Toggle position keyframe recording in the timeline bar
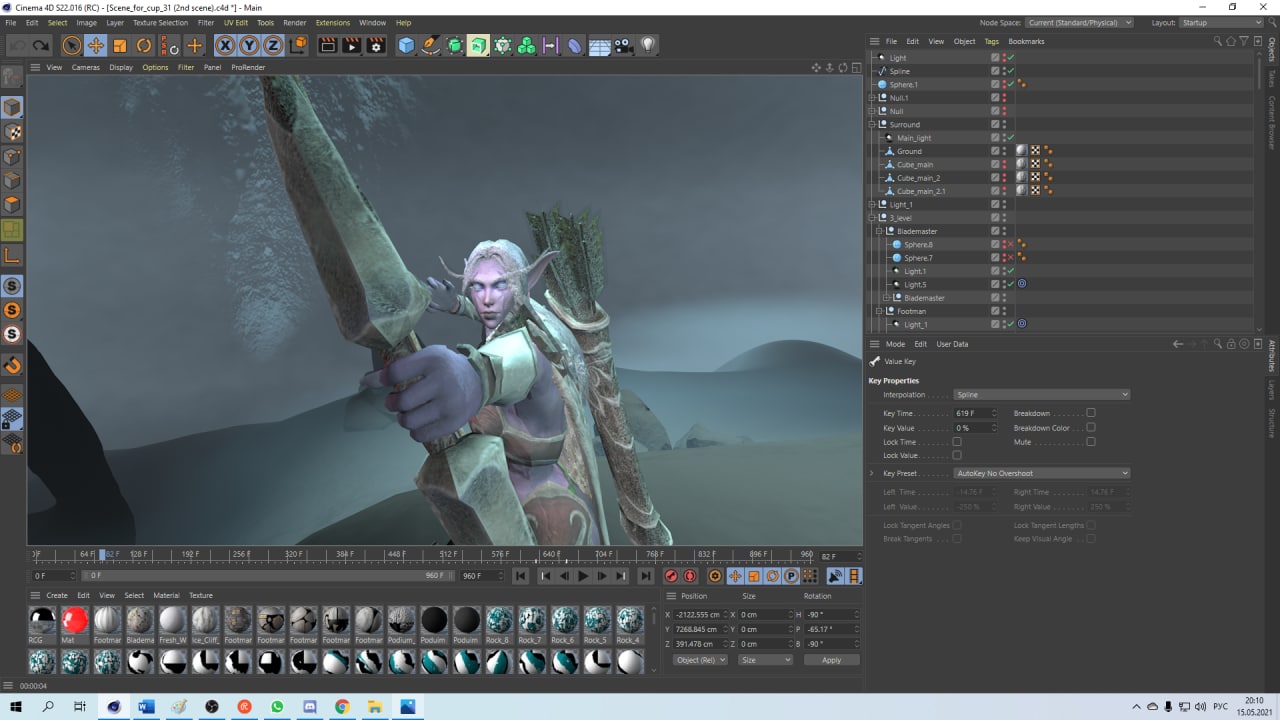The height and width of the screenshot is (720, 1280). (735, 576)
